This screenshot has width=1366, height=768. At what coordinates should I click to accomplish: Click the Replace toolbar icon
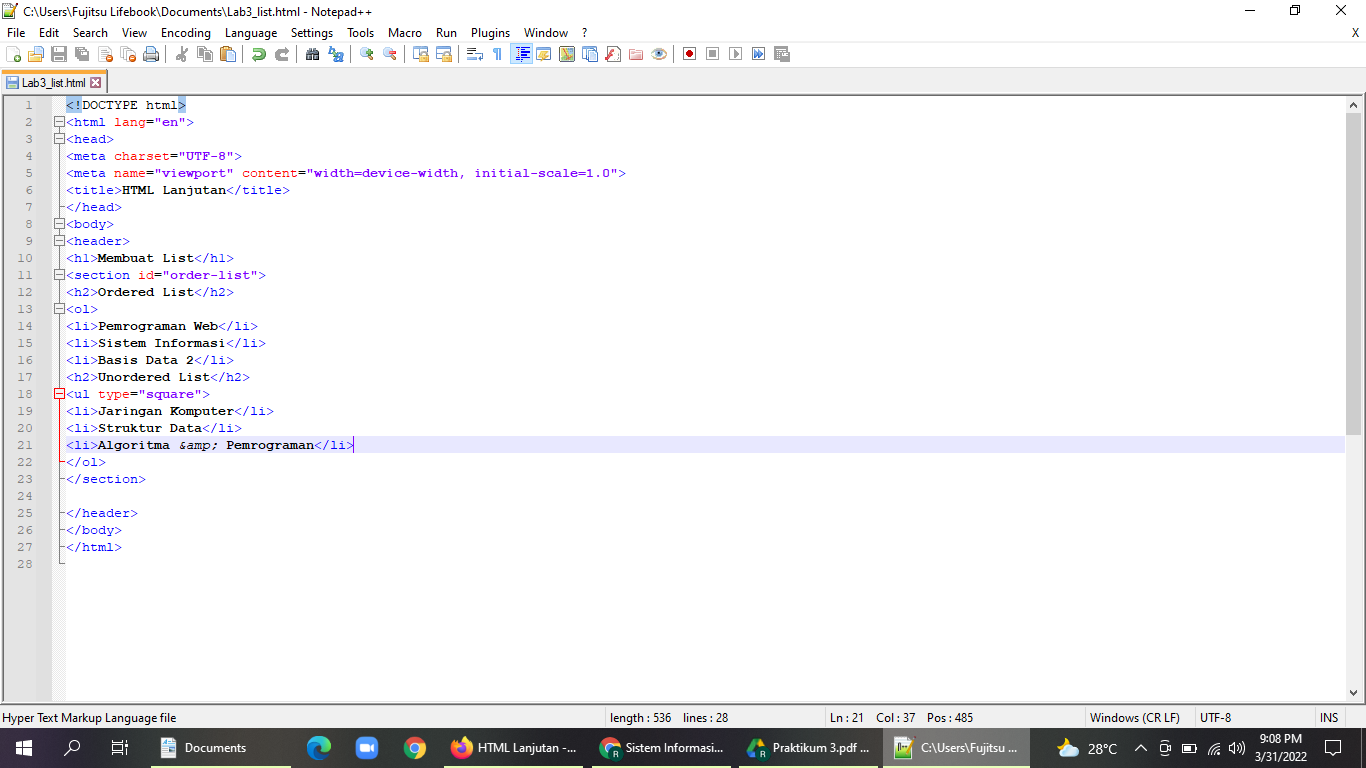(x=336, y=54)
